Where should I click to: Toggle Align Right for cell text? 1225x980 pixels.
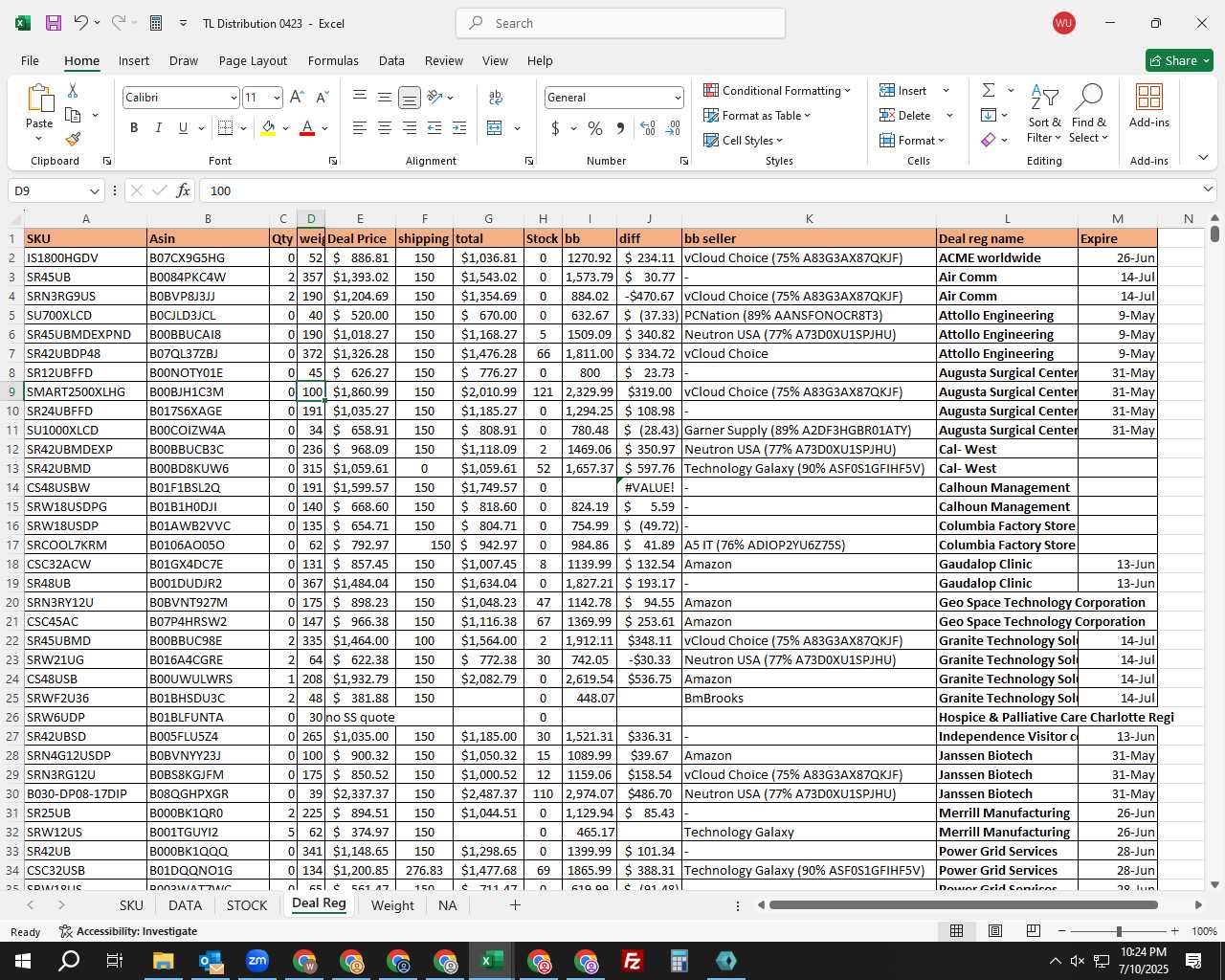(410, 128)
